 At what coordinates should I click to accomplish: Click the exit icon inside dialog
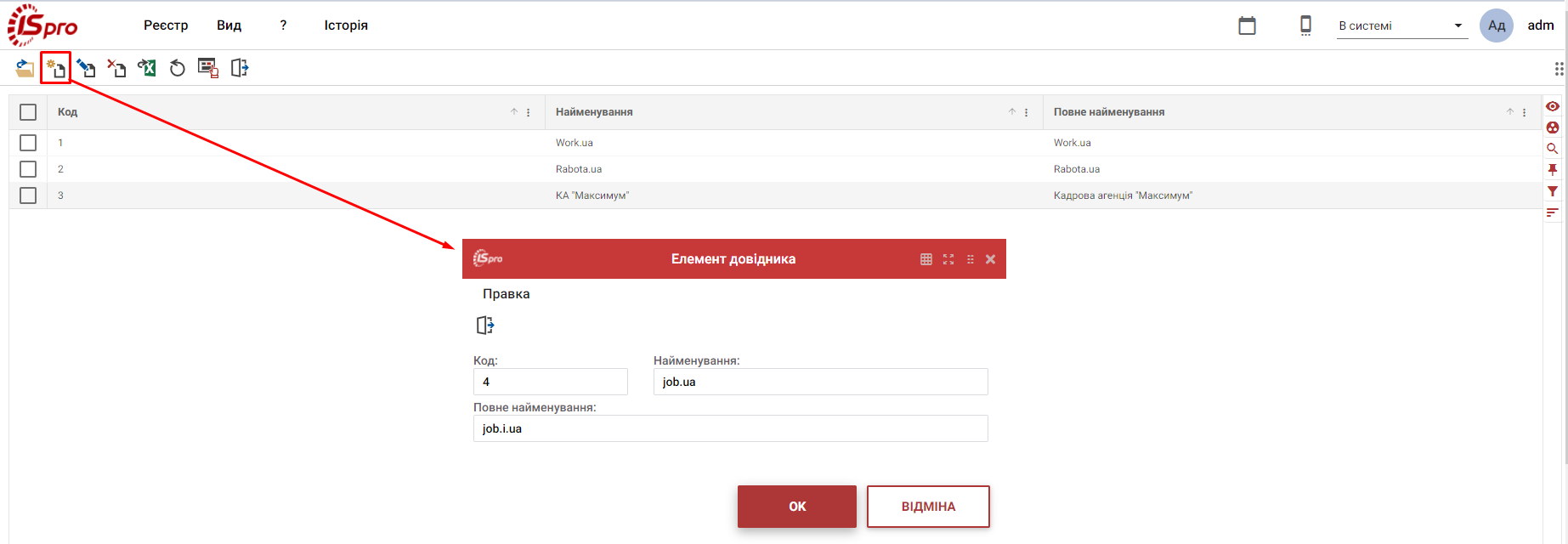[485, 326]
